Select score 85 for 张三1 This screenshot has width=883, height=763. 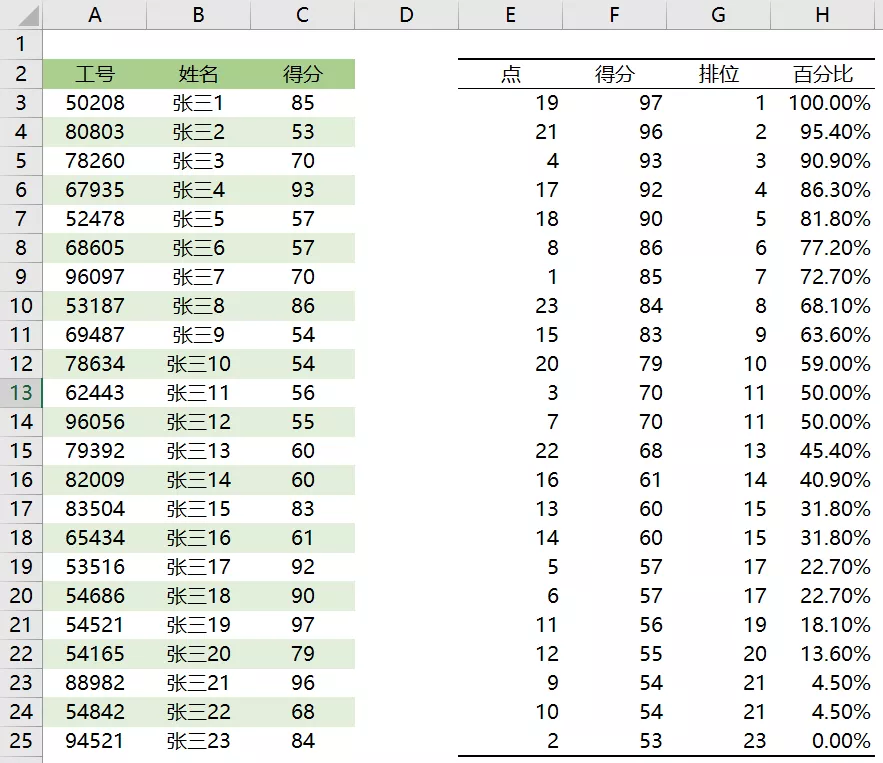click(x=302, y=102)
